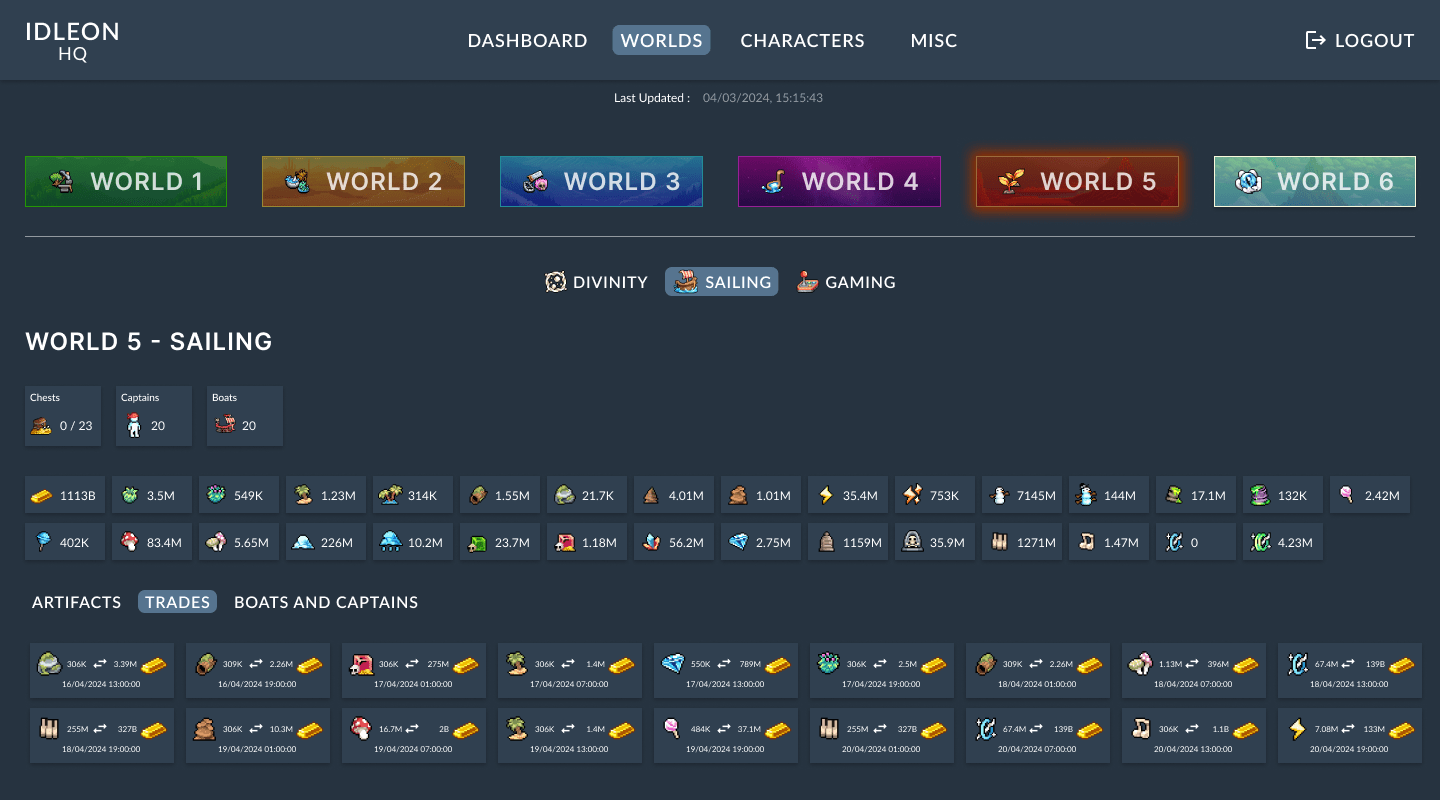Open the World 3 banner
The width and height of the screenshot is (1440, 800).
click(x=601, y=181)
